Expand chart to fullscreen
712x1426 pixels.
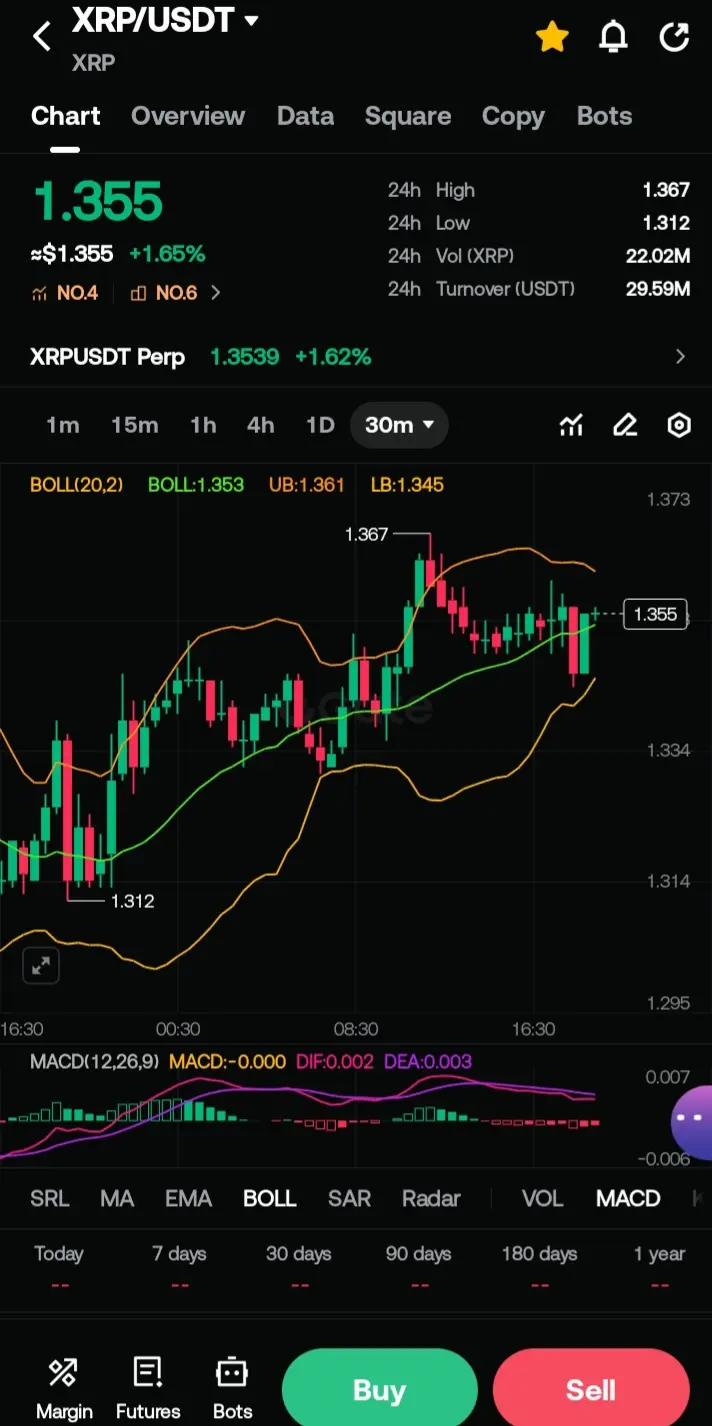(x=41, y=966)
